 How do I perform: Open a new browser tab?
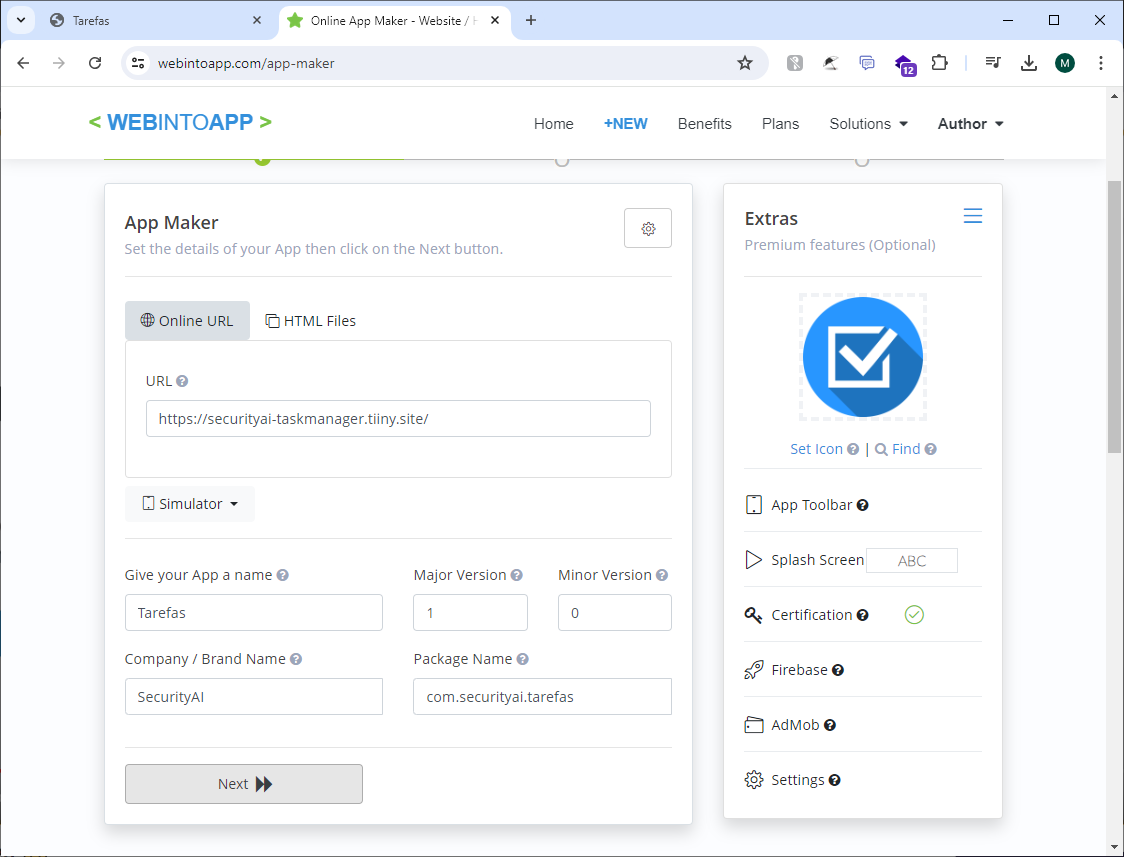(530, 20)
